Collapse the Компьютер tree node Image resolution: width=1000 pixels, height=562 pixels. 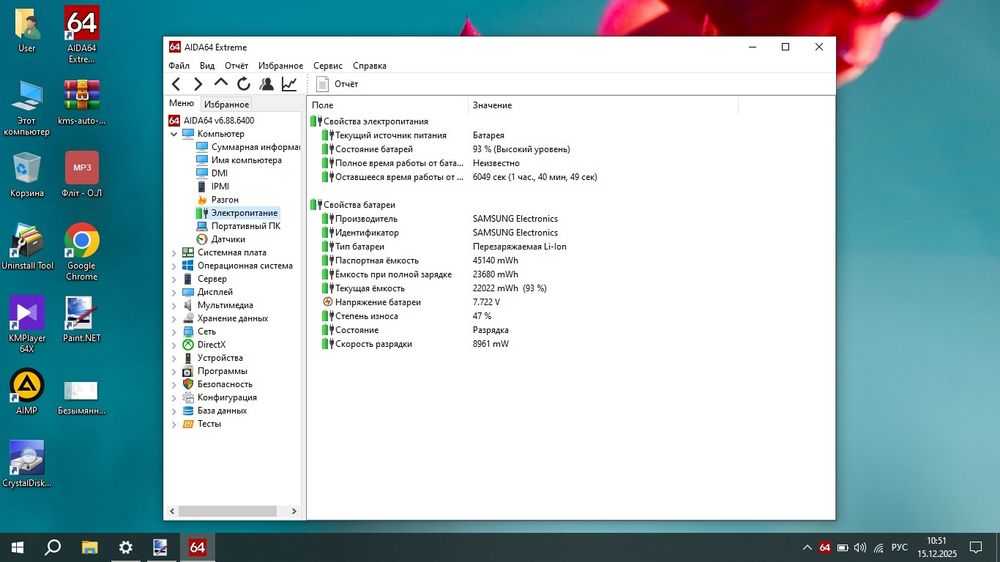[173, 134]
